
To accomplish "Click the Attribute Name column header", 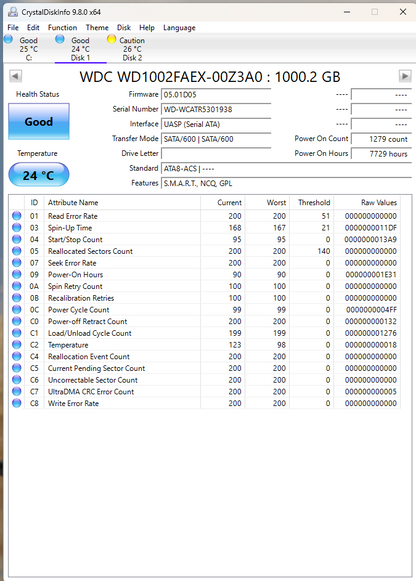I will [x=122, y=203].
